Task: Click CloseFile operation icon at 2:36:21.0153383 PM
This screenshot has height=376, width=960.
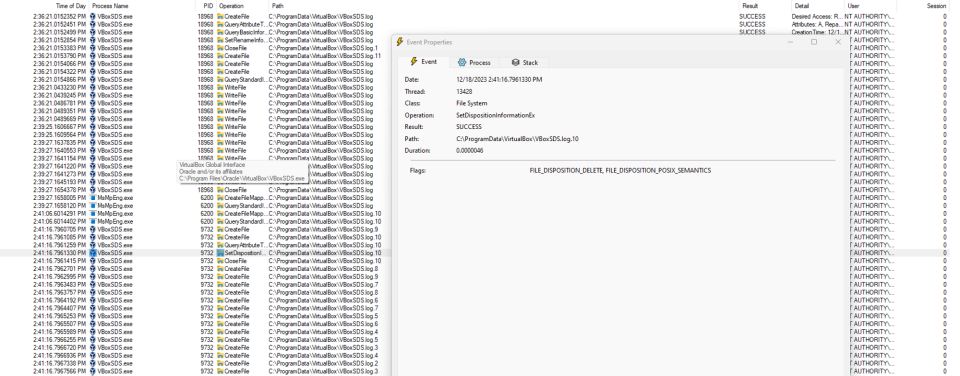Action: 220,48
